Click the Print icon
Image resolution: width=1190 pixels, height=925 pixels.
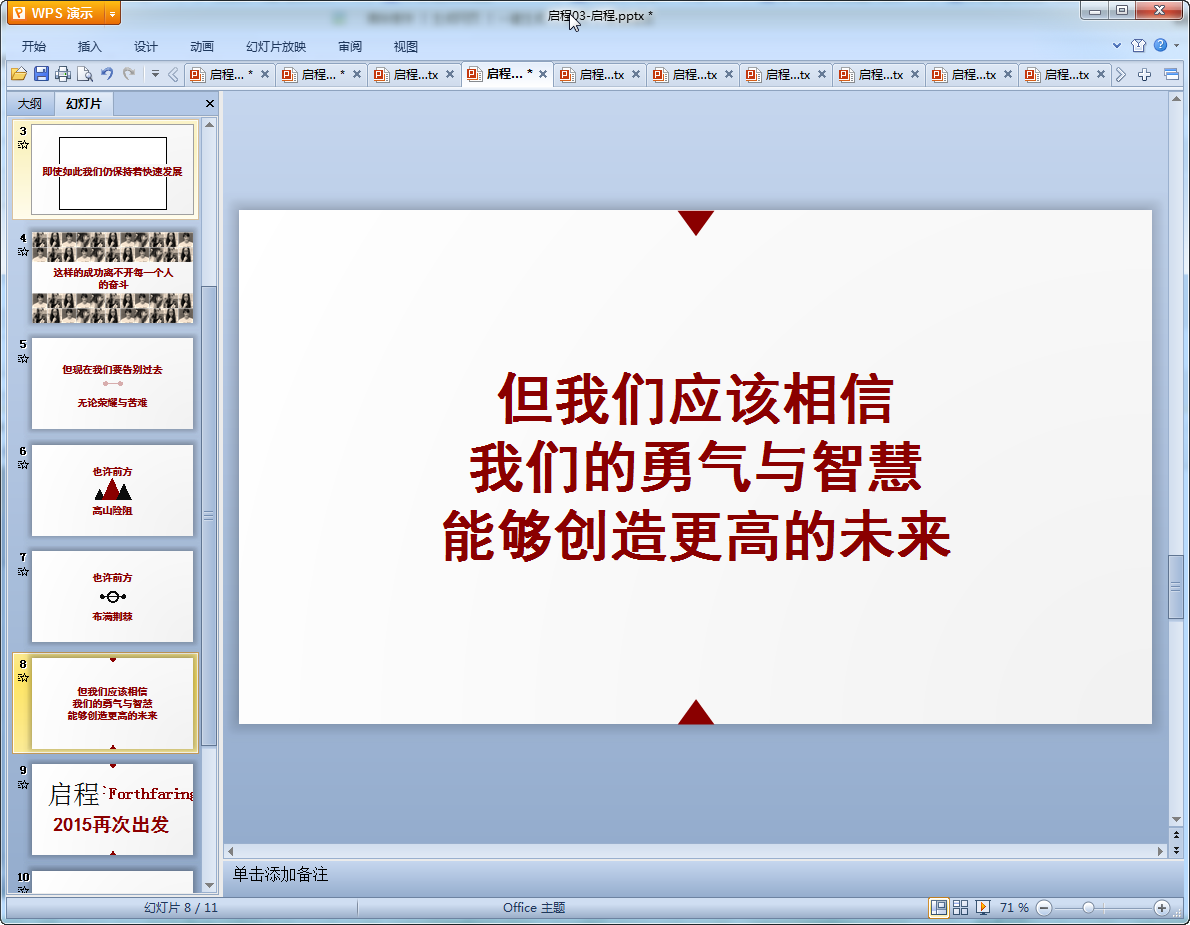coord(63,74)
